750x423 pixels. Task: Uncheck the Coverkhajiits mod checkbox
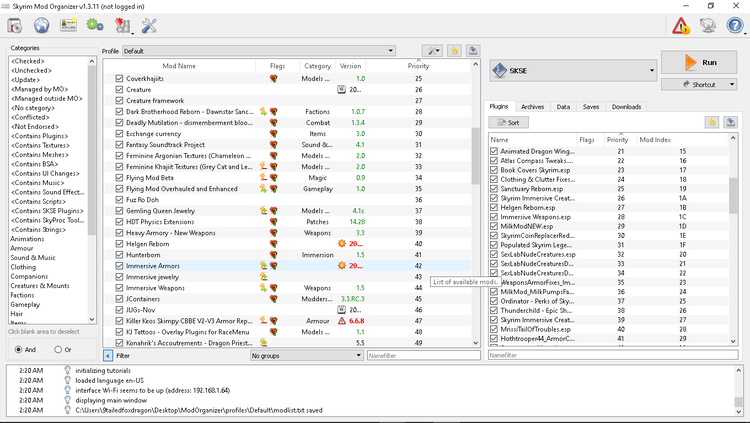(x=119, y=78)
